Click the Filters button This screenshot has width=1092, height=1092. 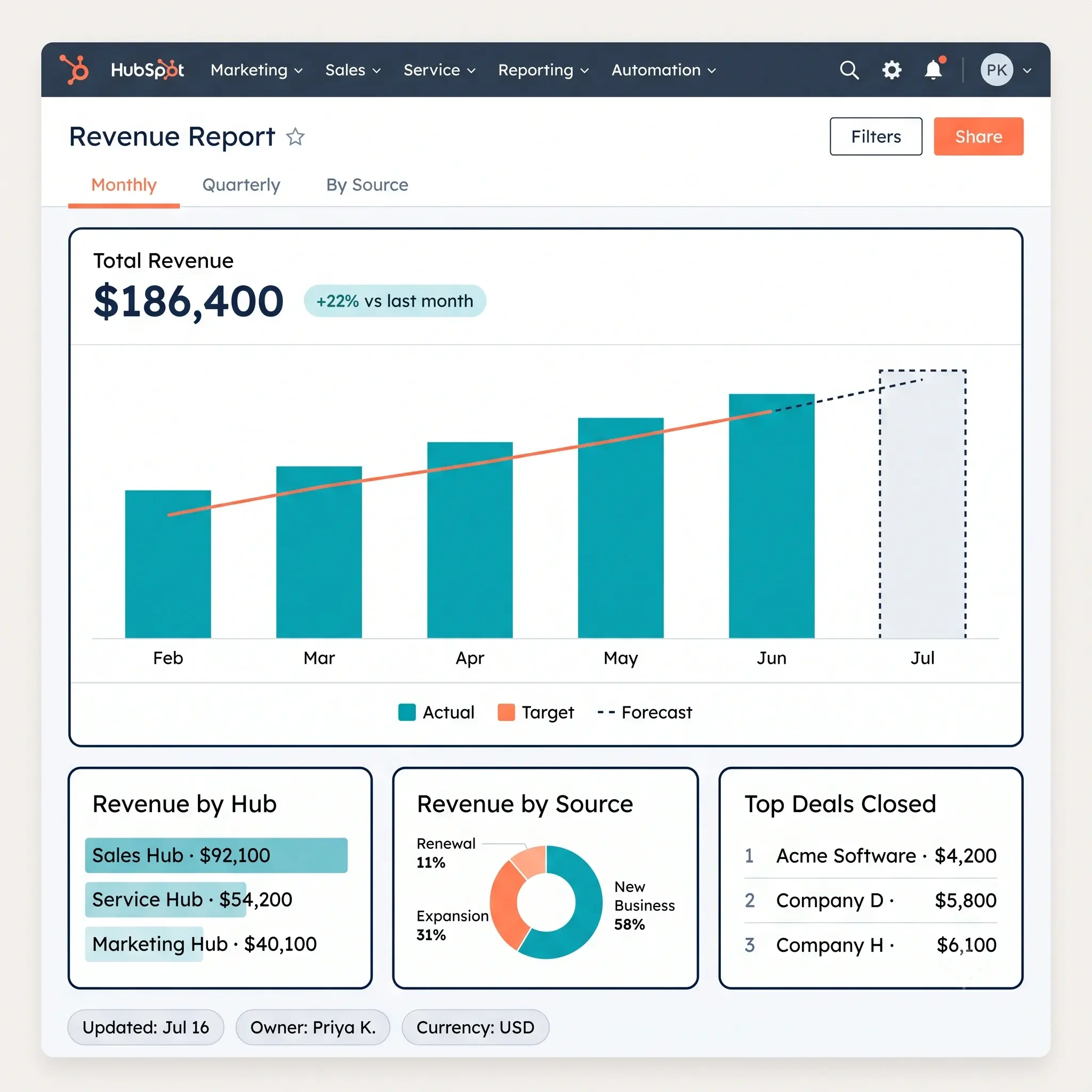[x=876, y=136]
